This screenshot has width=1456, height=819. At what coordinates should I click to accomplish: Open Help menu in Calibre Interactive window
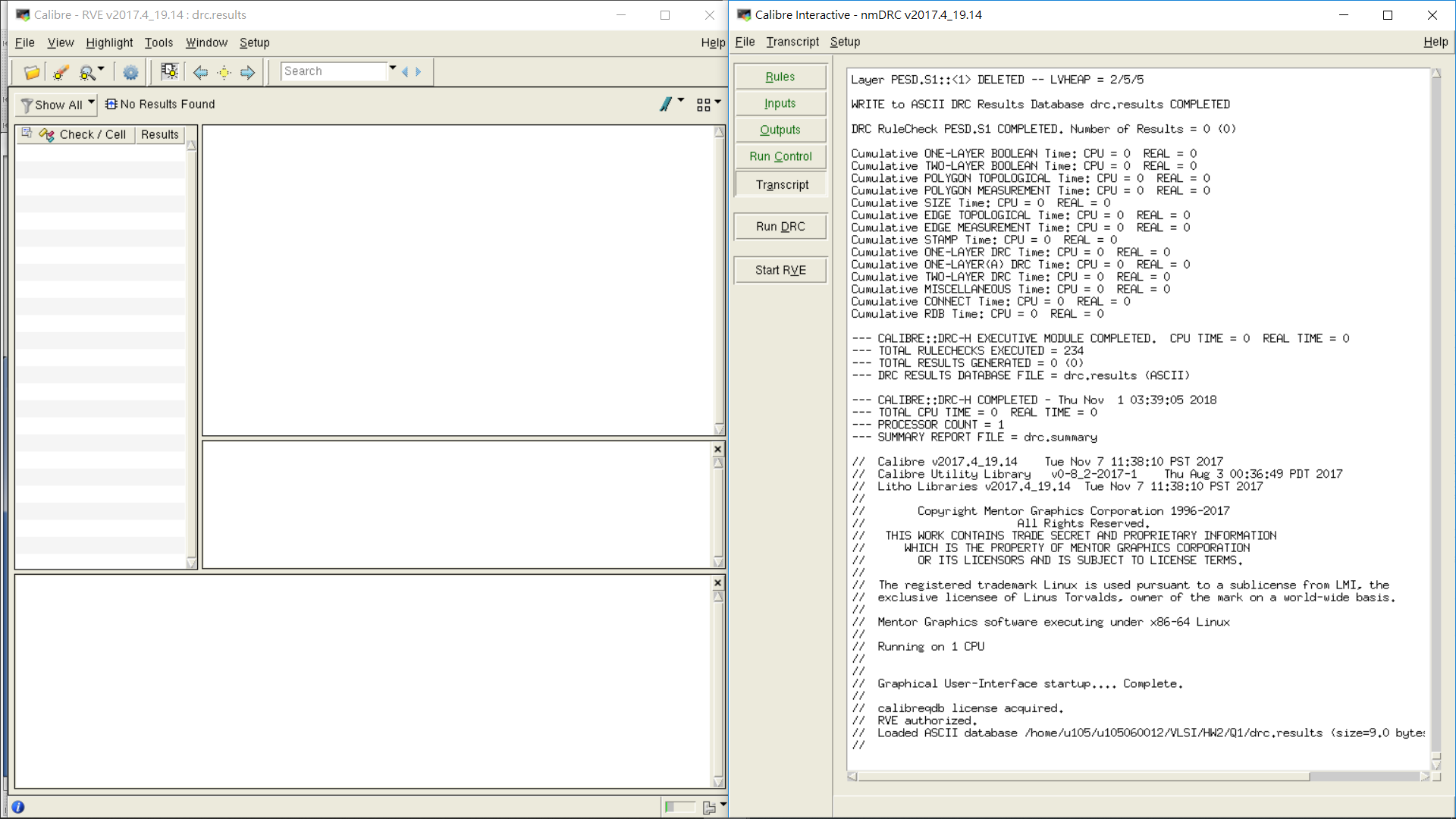coord(1436,42)
